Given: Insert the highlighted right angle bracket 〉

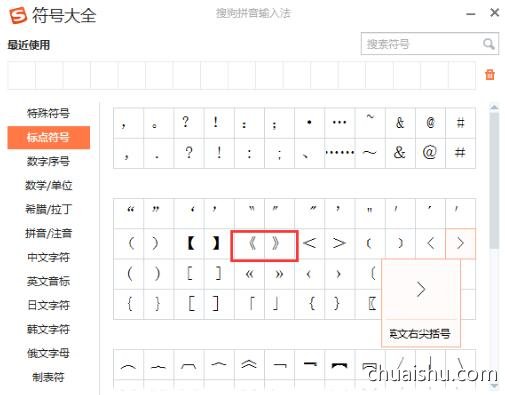Looking at the screenshot, I should [x=460, y=244].
